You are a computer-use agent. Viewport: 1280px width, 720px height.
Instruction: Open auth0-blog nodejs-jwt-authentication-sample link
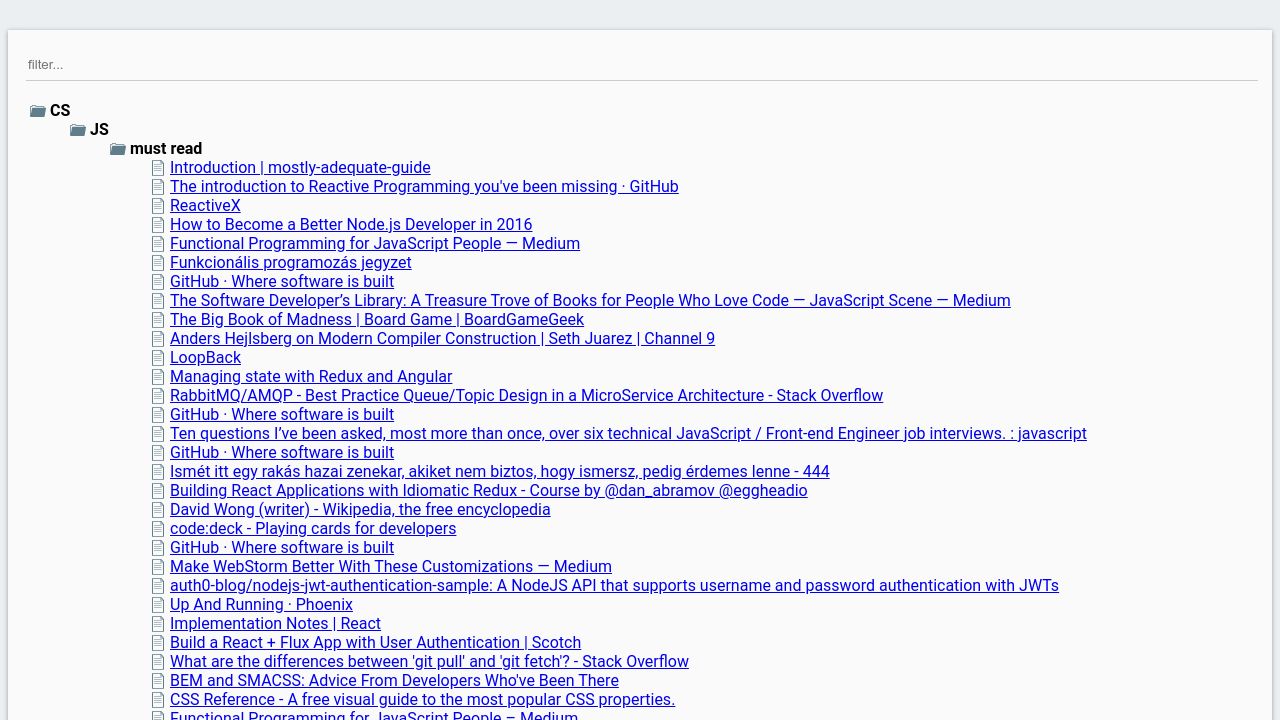coord(614,585)
